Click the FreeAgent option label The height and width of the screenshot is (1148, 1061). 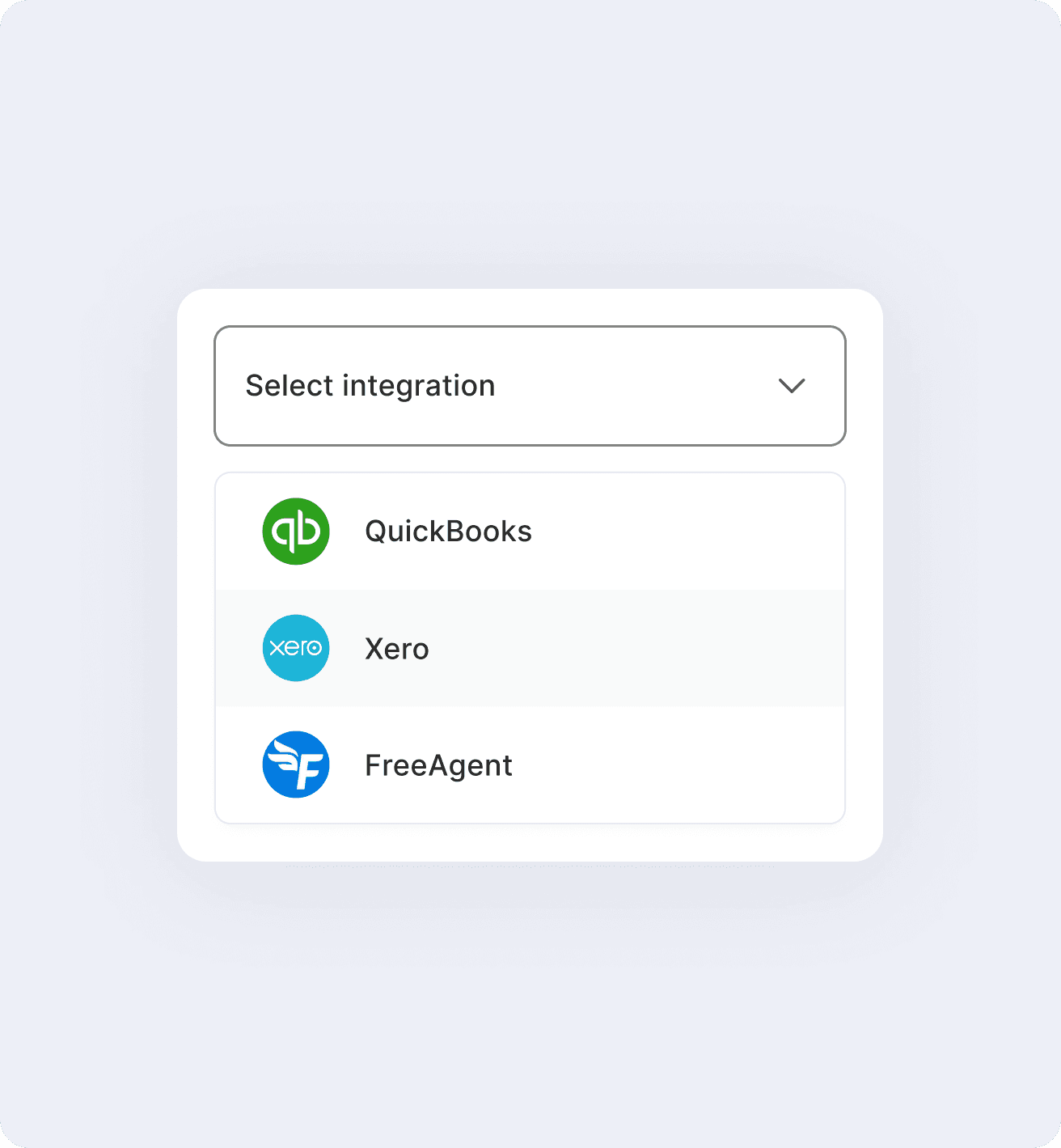pyautogui.click(x=439, y=765)
